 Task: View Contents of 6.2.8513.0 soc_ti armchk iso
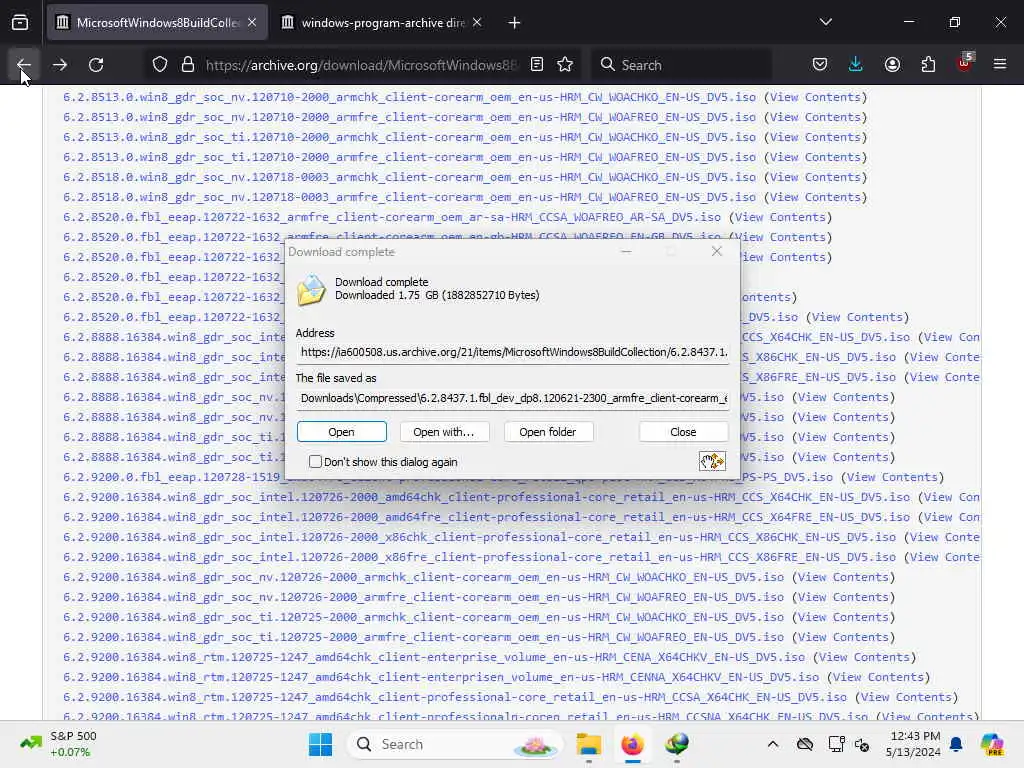tap(816, 137)
